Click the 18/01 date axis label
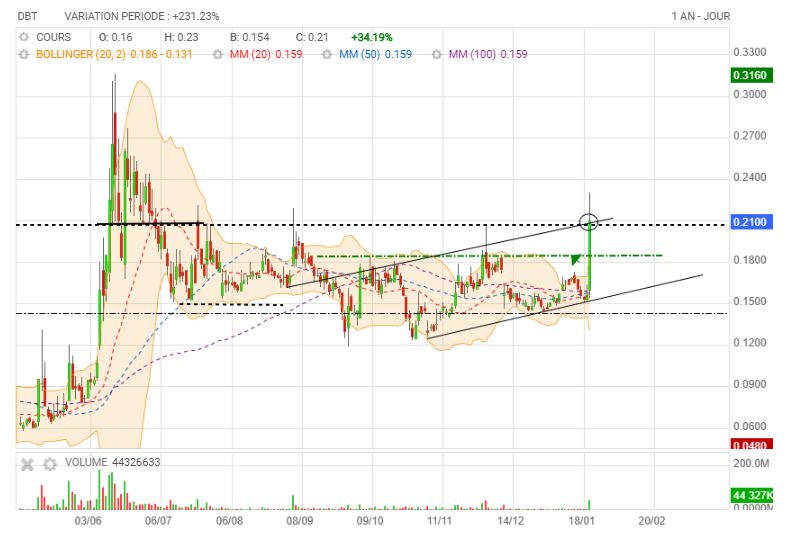 pos(581,520)
